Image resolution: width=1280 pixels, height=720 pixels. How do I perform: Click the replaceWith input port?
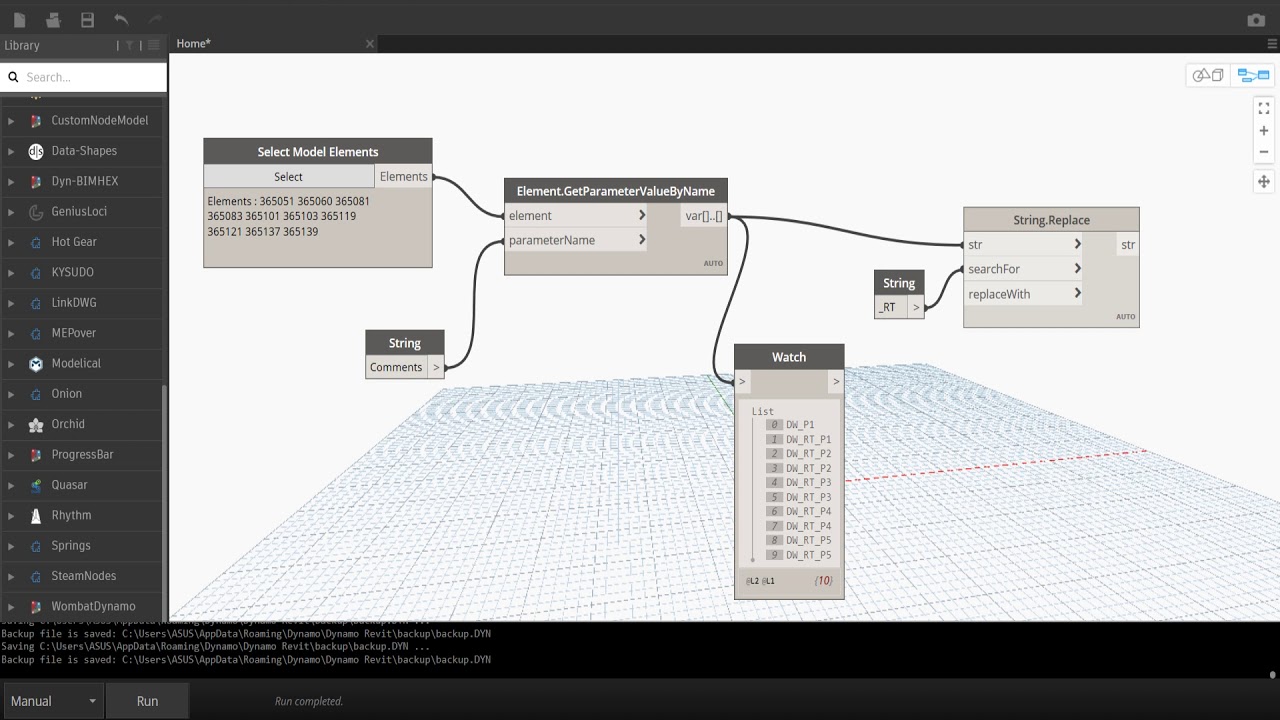click(1023, 294)
